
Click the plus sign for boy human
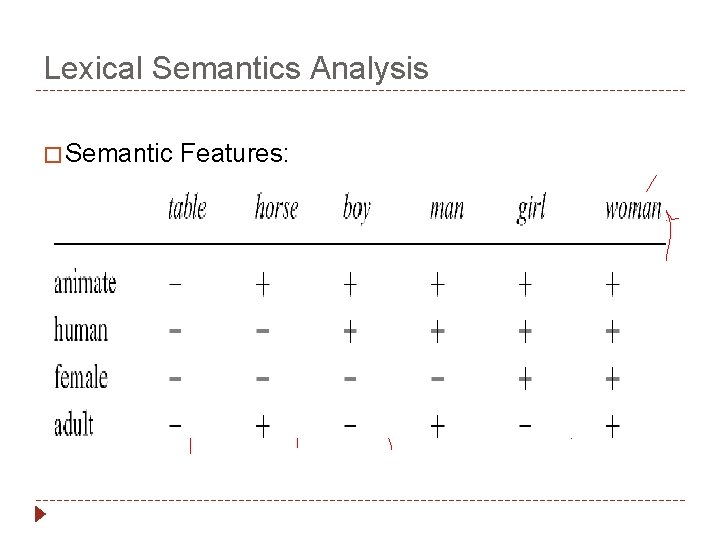(350, 331)
